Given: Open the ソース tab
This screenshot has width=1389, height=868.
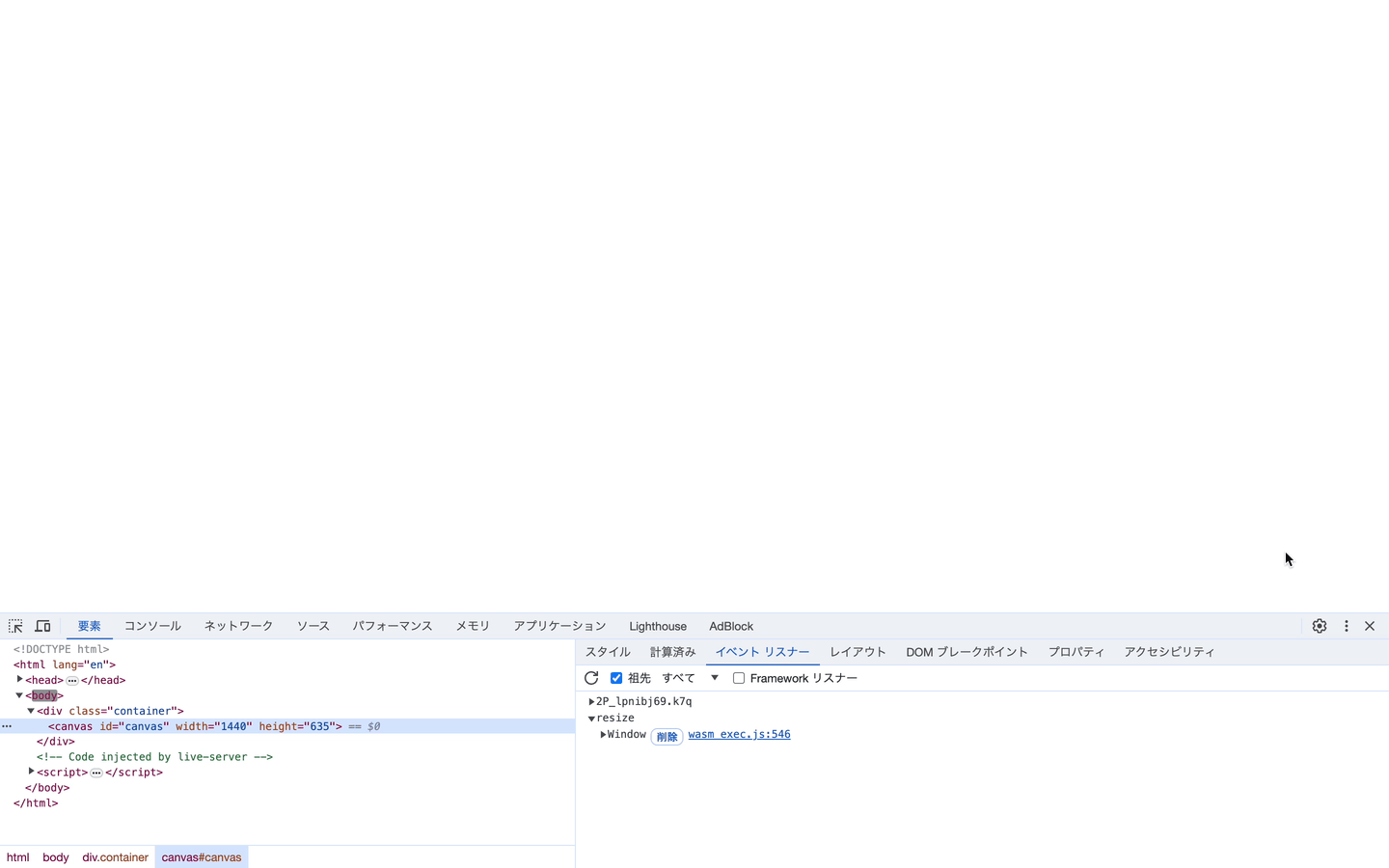Looking at the screenshot, I should [x=313, y=626].
